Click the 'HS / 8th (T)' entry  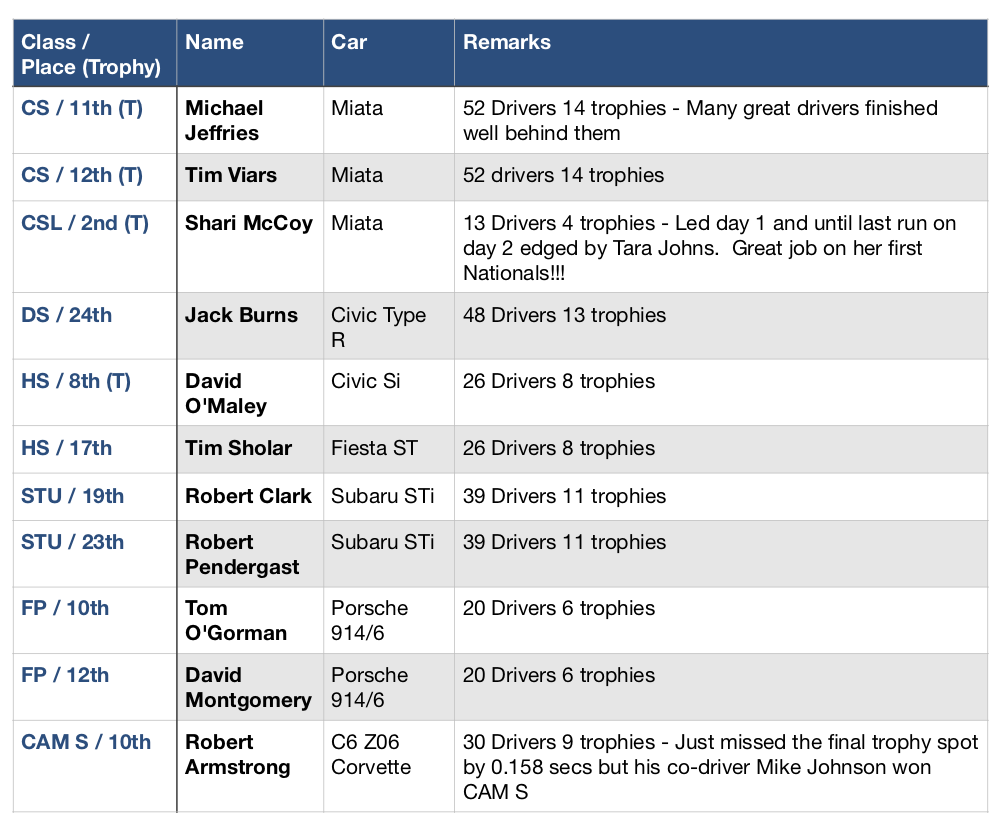[x=76, y=381]
